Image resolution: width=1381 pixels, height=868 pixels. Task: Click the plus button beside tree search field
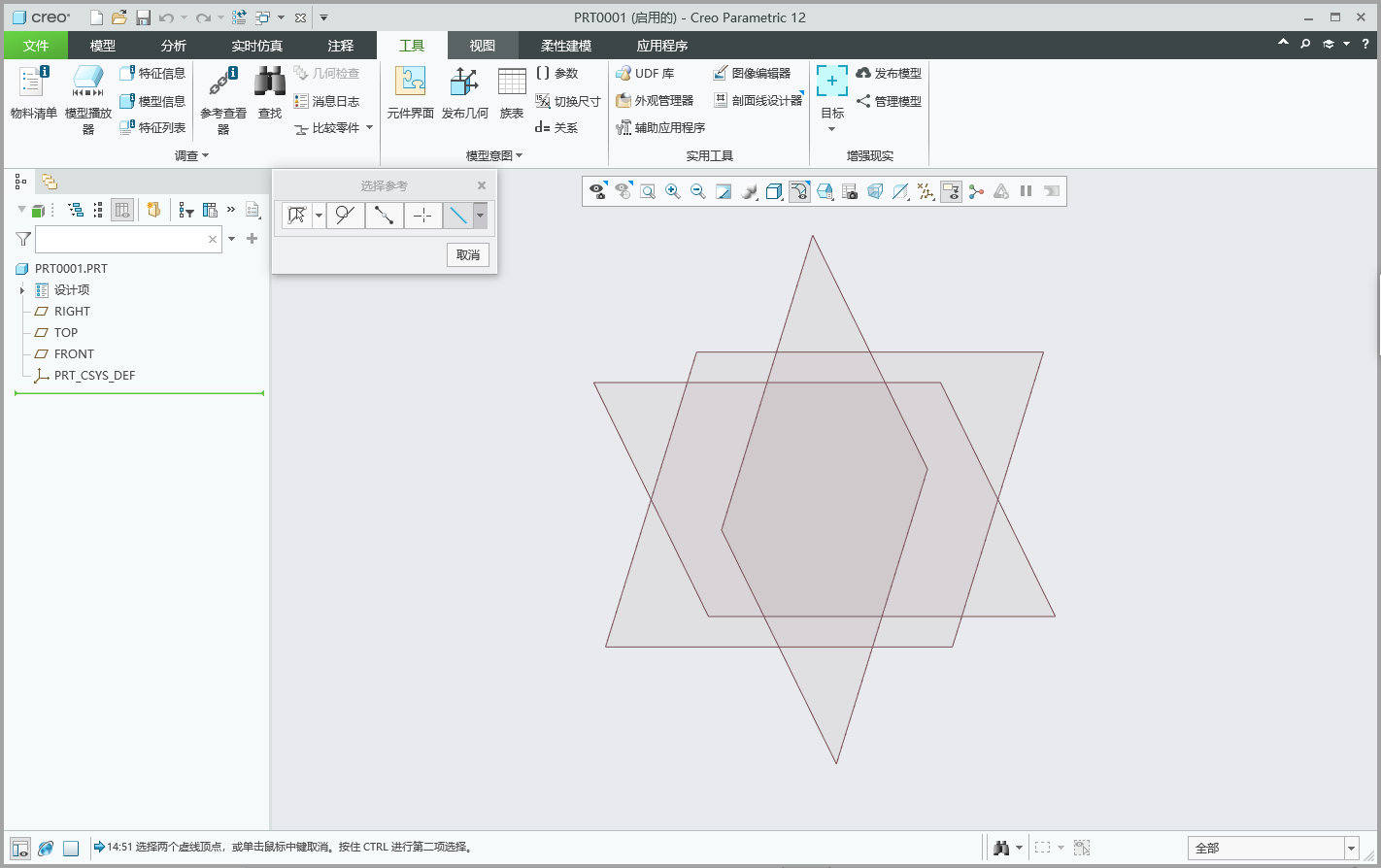253,239
